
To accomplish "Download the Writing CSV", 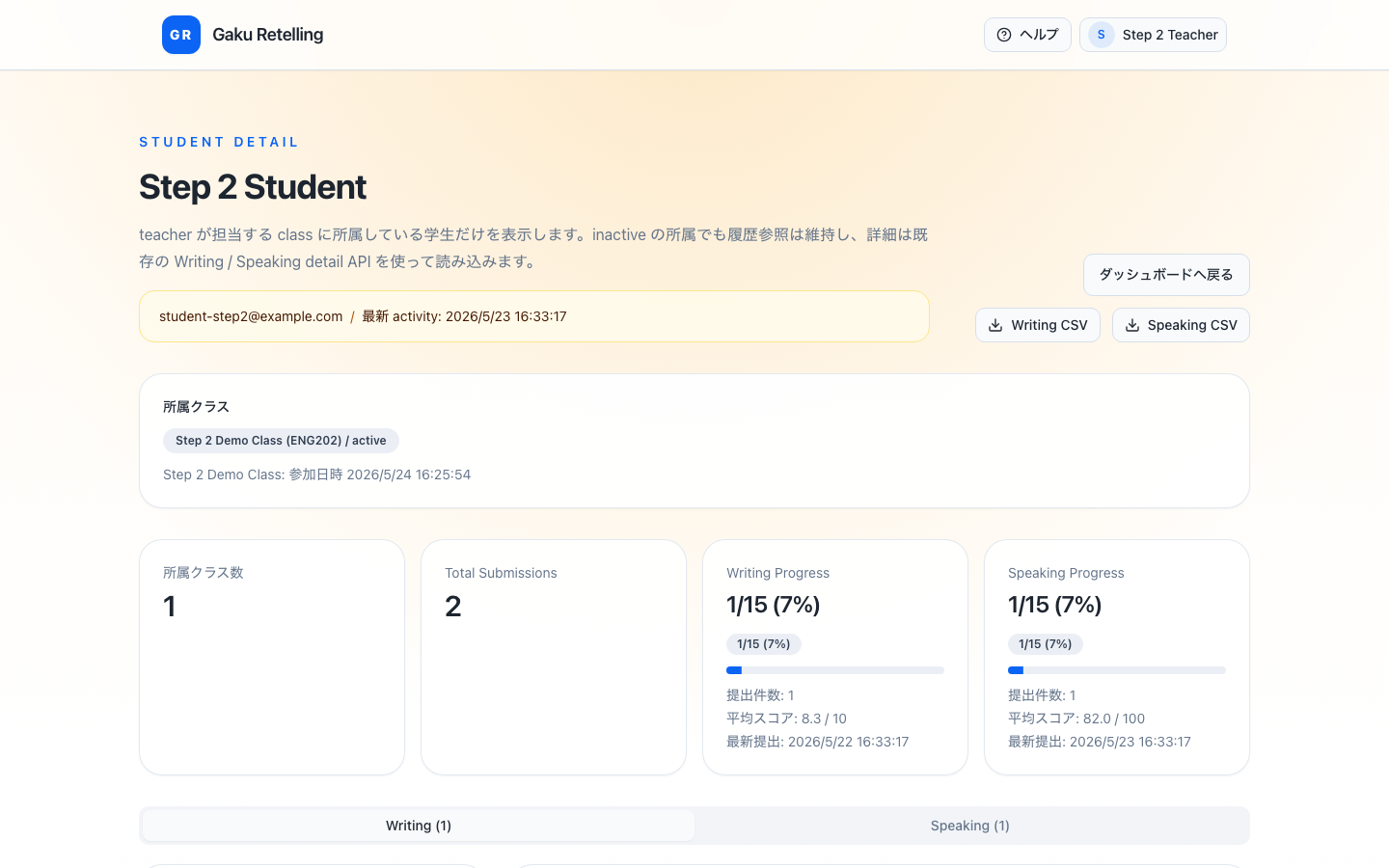I will tap(1038, 325).
